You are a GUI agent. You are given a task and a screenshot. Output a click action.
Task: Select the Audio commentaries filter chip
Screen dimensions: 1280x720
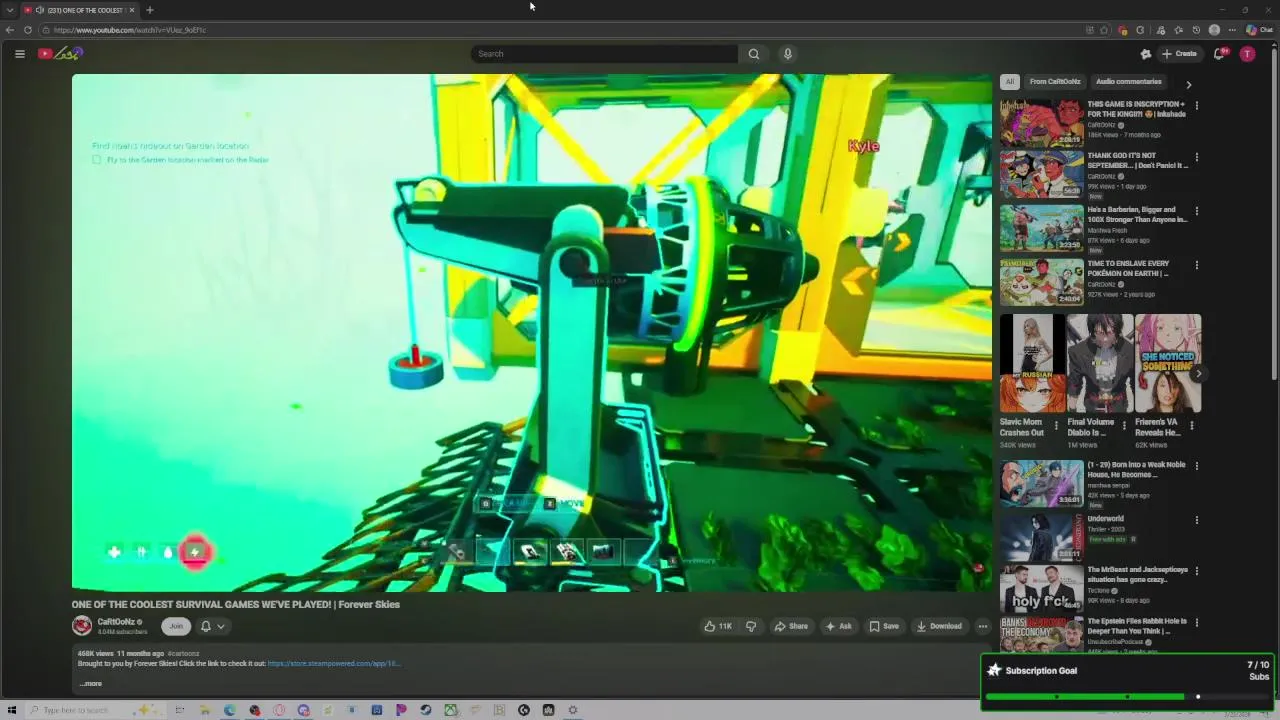pyautogui.click(x=1129, y=82)
